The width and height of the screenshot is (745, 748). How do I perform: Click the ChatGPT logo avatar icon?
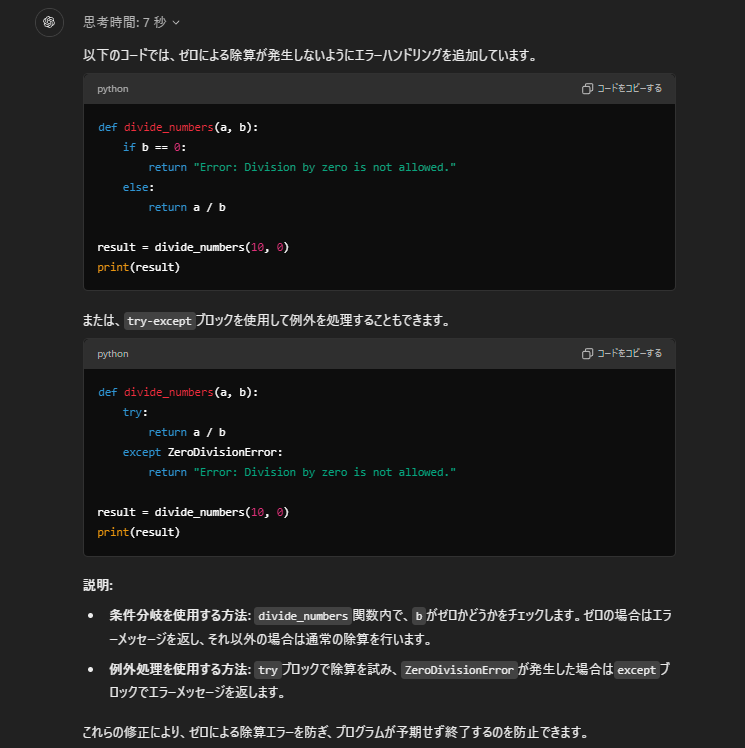(49, 22)
